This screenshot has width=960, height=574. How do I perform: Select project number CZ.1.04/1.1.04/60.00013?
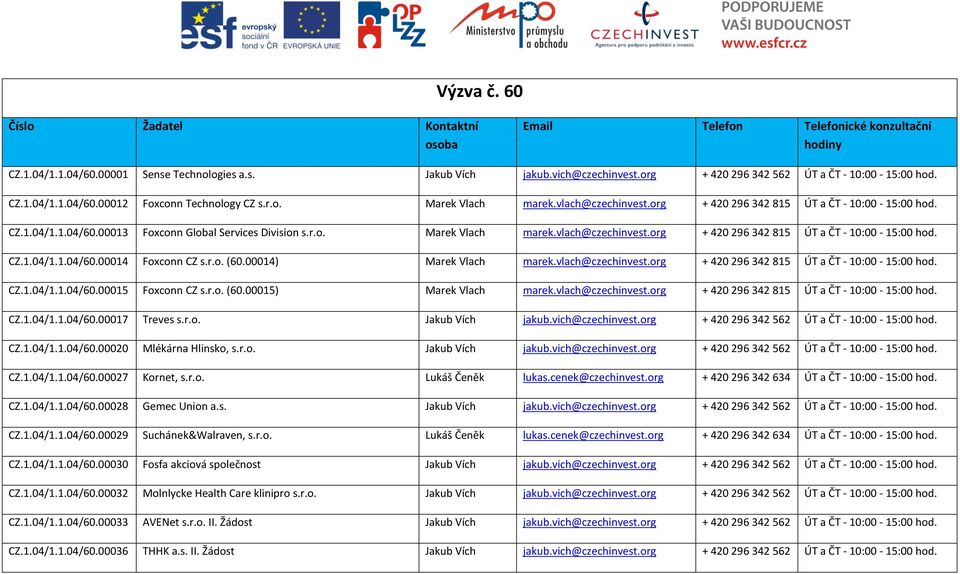click(68, 233)
